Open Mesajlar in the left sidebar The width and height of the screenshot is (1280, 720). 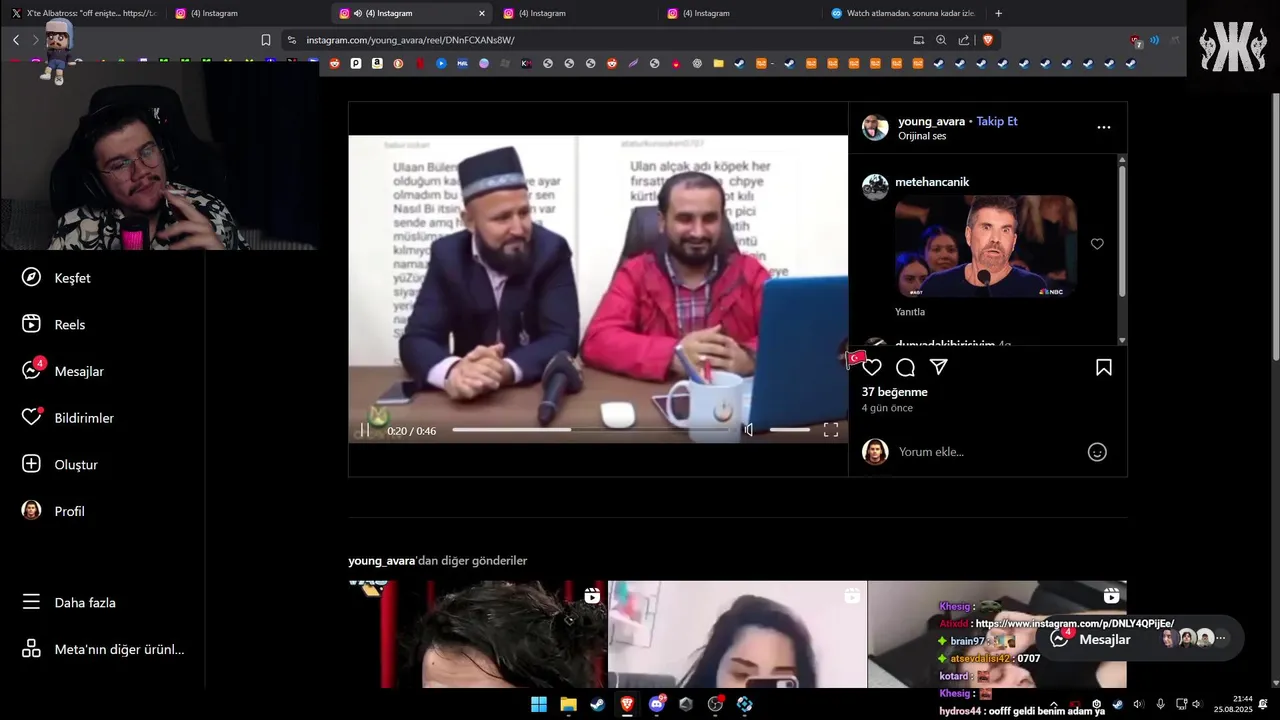(63, 371)
